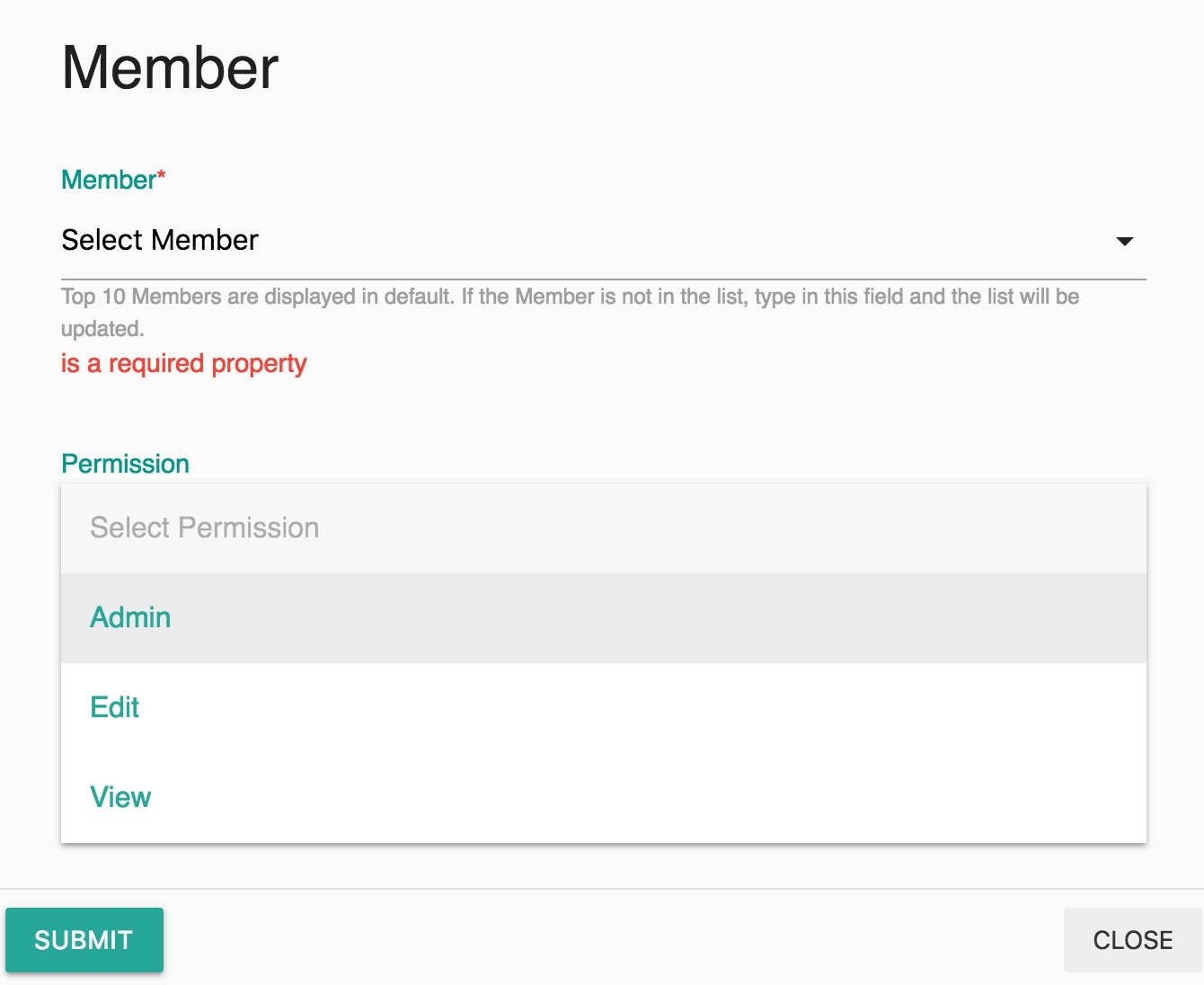Click the word 'updated.' in the helper text
This screenshot has width=1204, height=985.
pos(102,329)
